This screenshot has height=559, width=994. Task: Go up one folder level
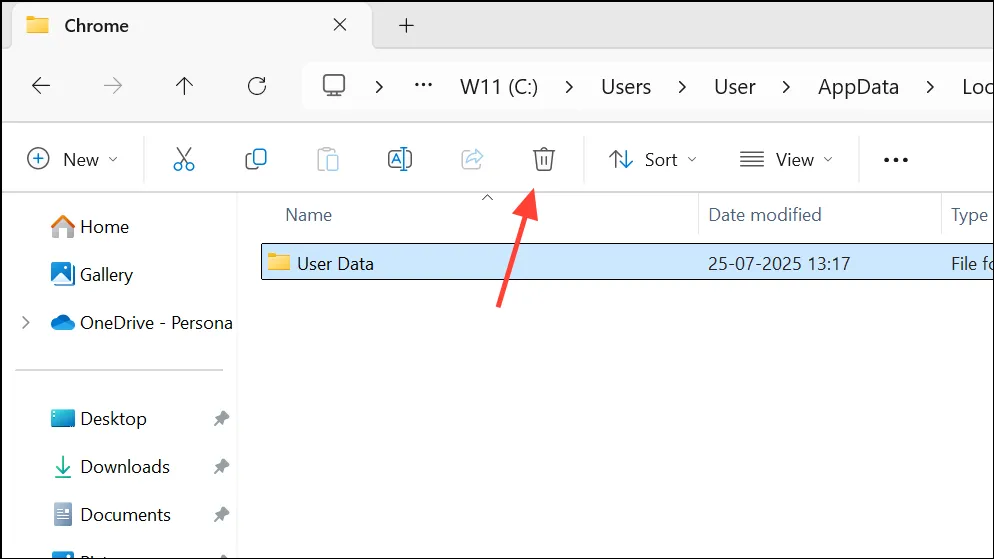184,86
